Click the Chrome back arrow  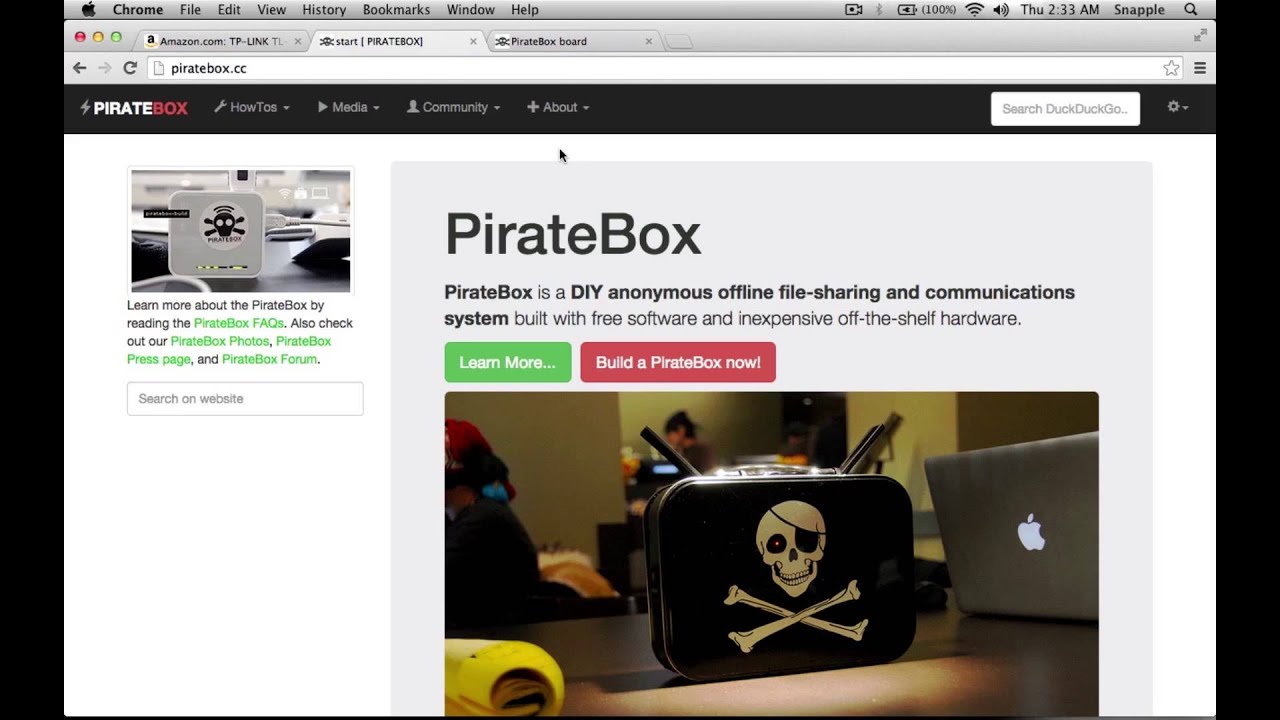pos(80,68)
